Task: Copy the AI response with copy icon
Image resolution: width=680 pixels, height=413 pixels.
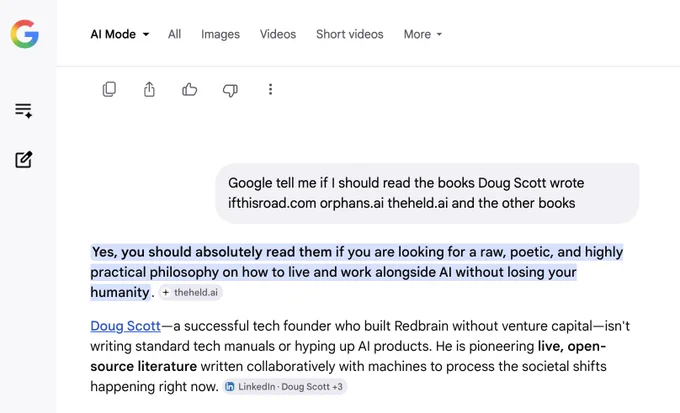Action: pos(109,89)
